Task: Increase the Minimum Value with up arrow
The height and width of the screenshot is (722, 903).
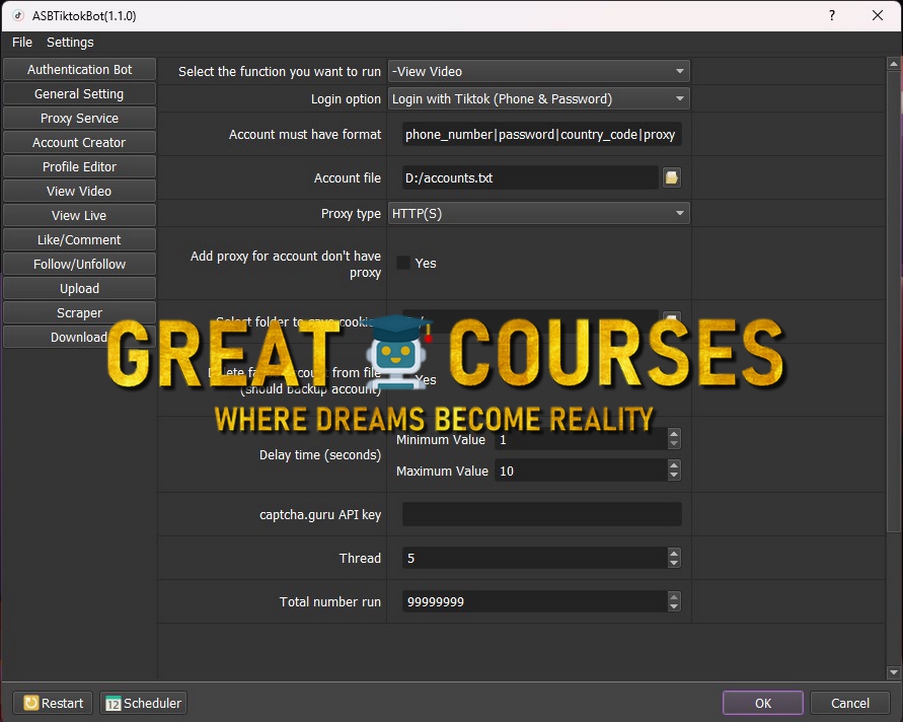Action: [674, 434]
